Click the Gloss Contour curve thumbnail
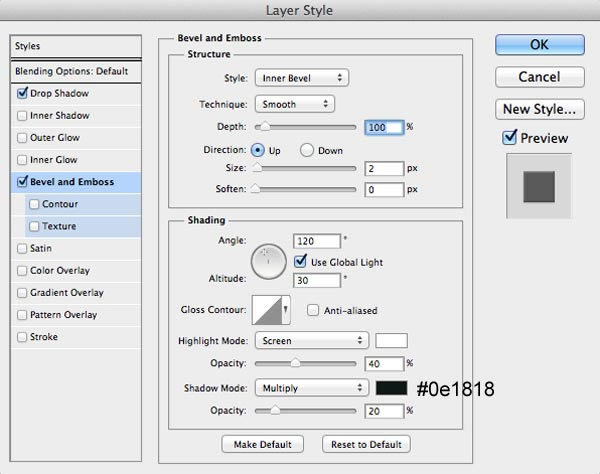This screenshot has height=474, width=600. tap(267, 310)
